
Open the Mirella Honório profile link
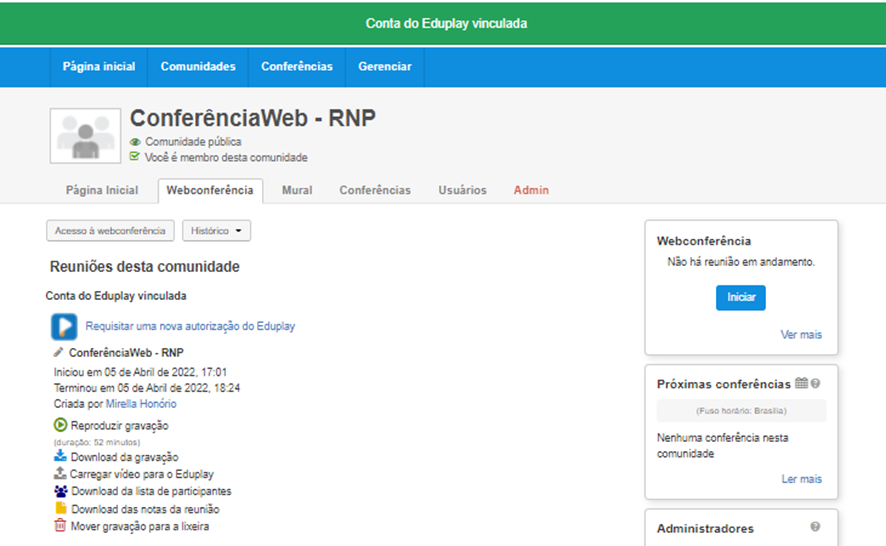(141, 404)
